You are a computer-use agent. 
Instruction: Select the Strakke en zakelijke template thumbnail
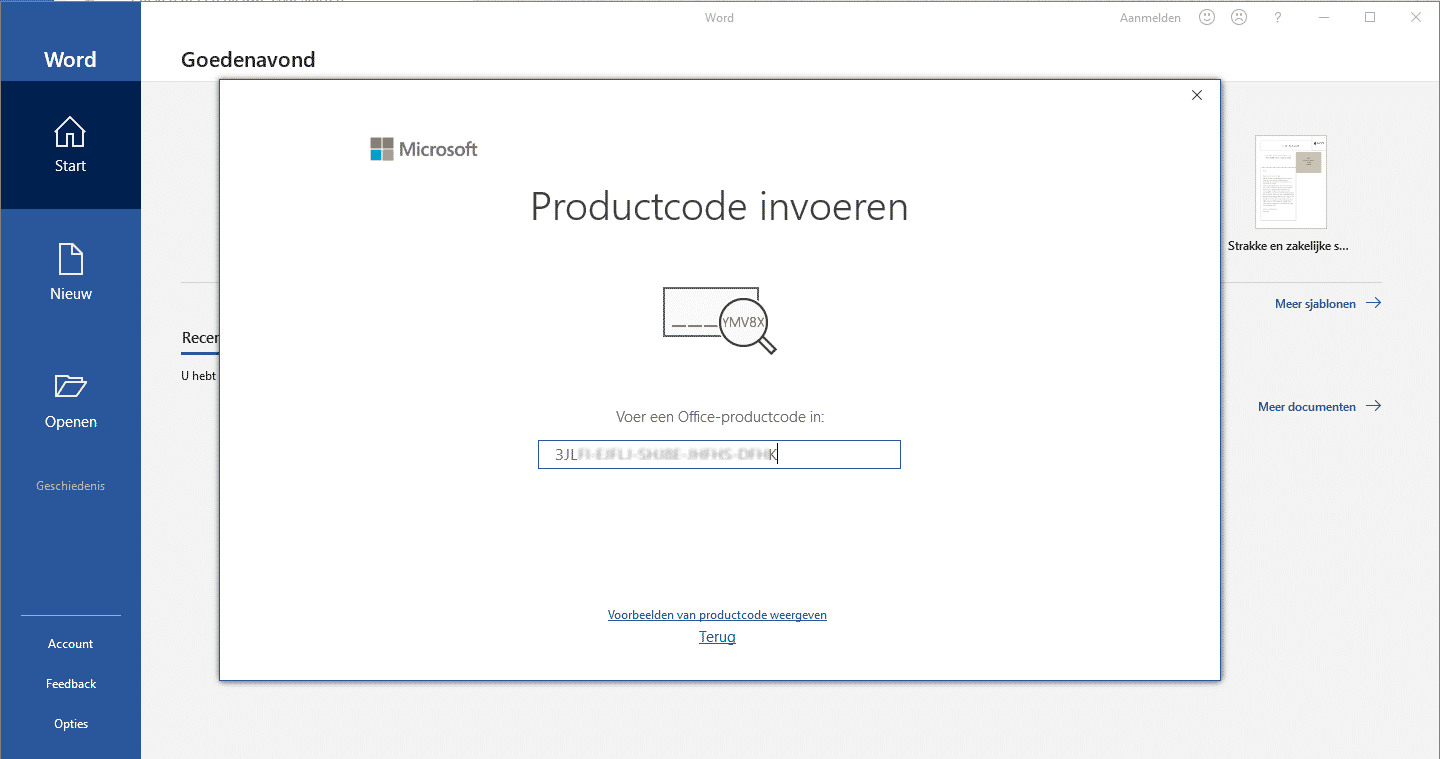pyautogui.click(x=1291, y=182)
